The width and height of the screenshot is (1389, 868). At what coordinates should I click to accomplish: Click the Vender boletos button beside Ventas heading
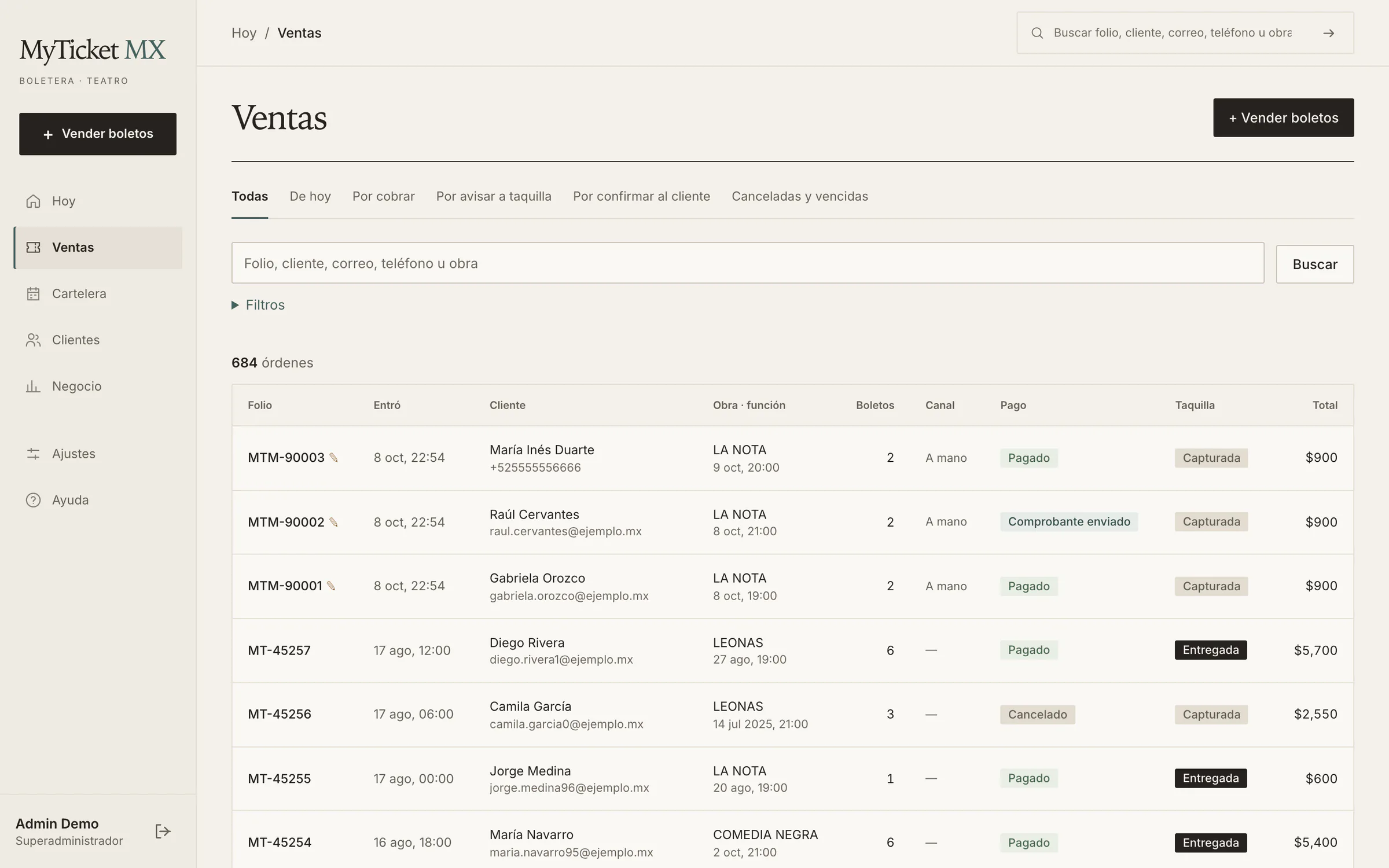tap(1284, 117)
